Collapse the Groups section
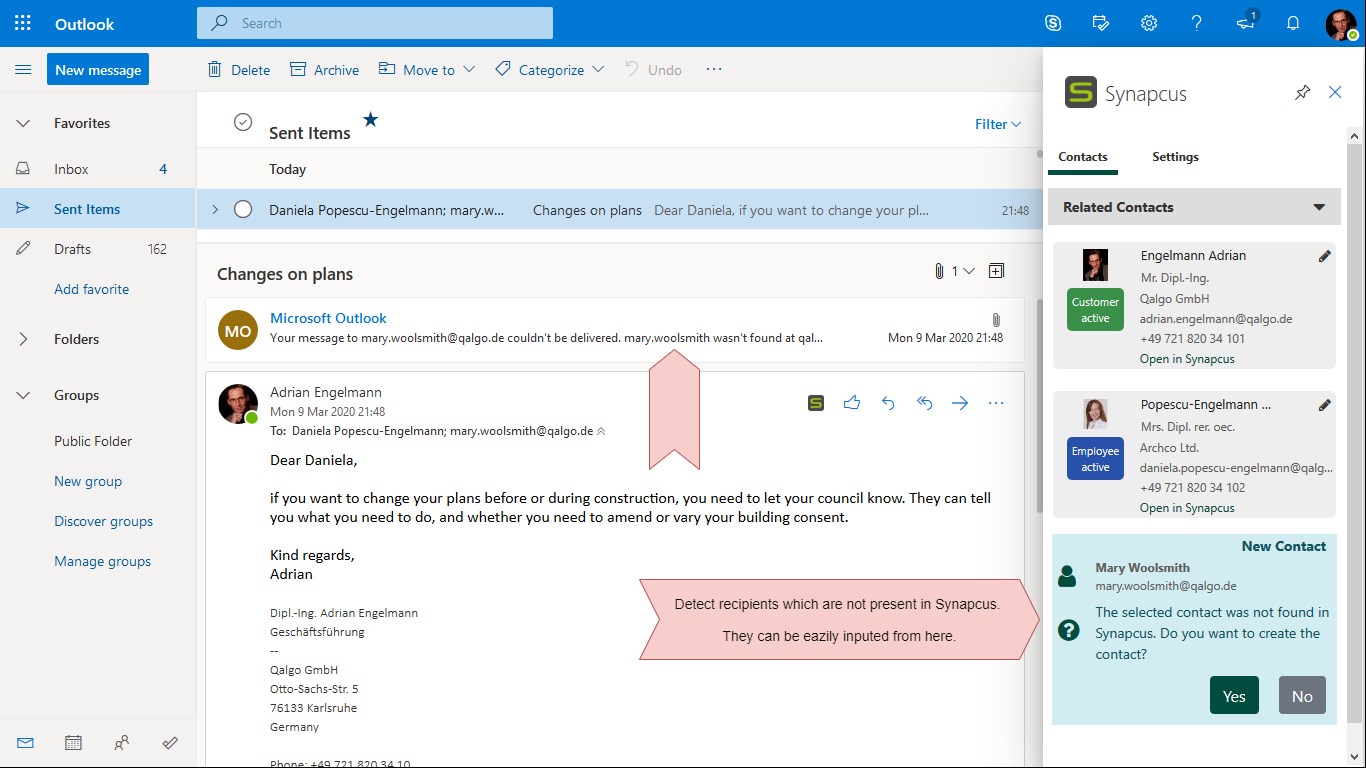 [x=23, y=395]
